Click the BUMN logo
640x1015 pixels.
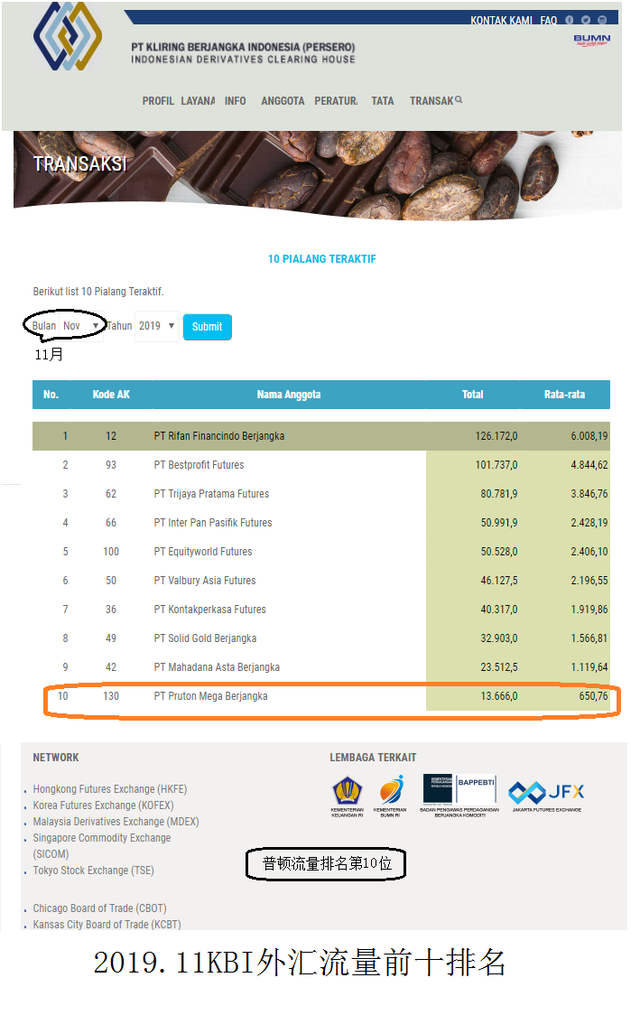(591, 39)
